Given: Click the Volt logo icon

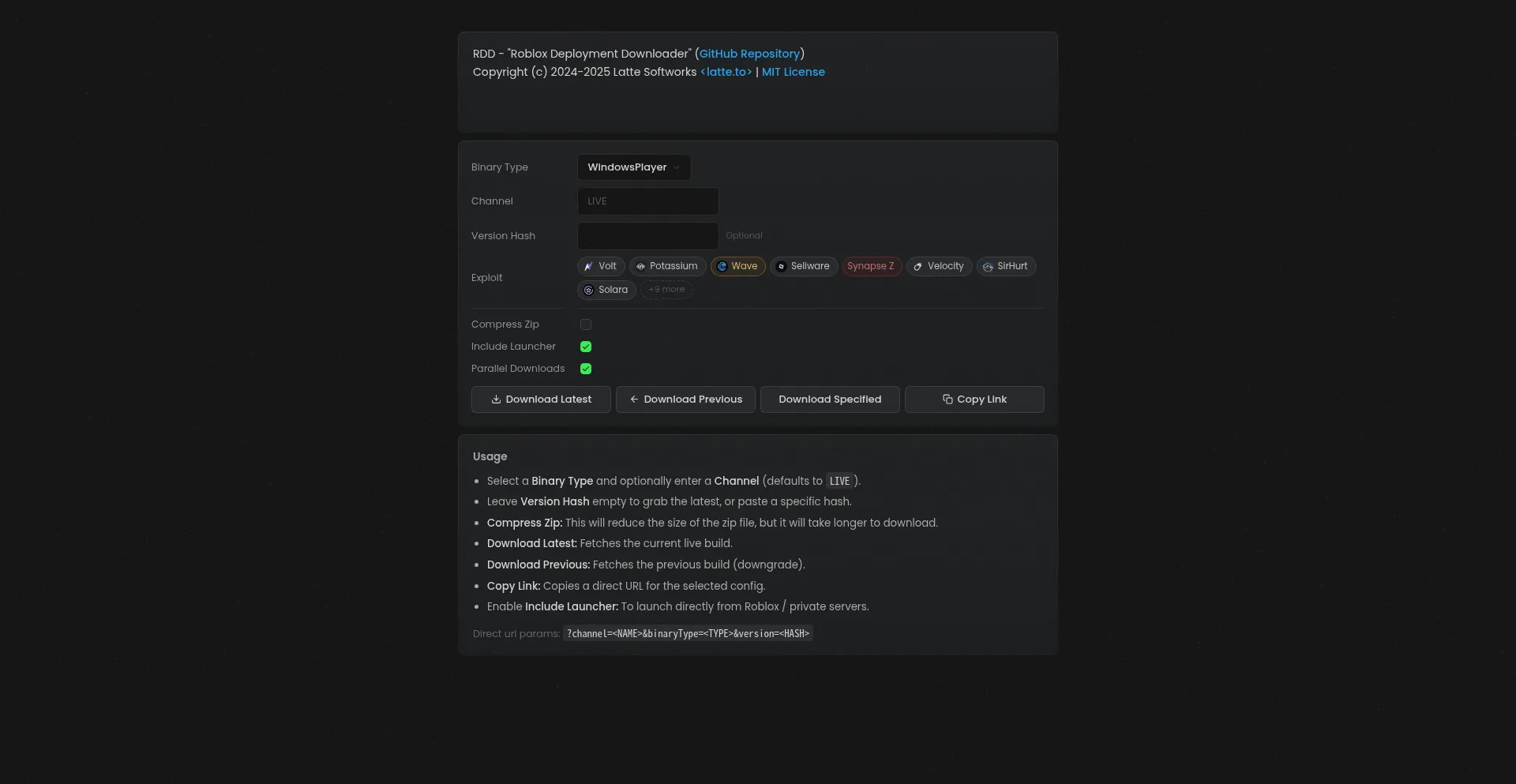Looking at the screenshot, I should (588, 267).
